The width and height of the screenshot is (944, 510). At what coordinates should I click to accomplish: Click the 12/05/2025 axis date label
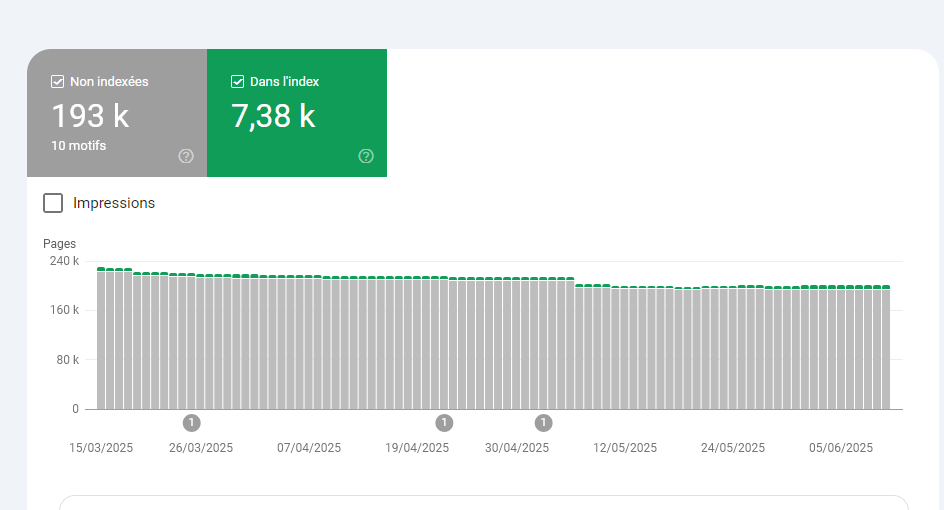coord(625,448)
